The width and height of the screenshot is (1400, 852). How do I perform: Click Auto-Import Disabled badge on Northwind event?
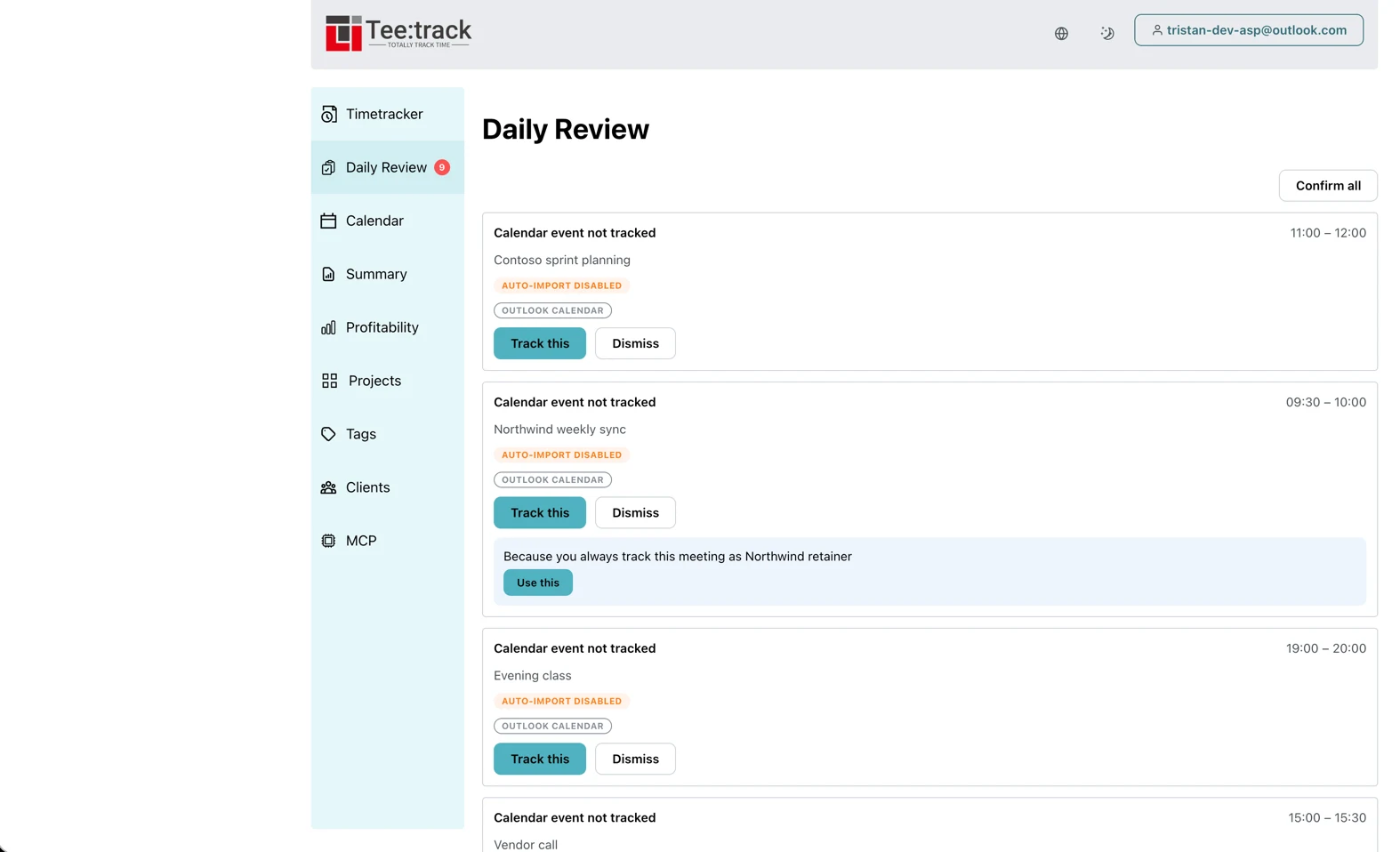tap(562, 454)
